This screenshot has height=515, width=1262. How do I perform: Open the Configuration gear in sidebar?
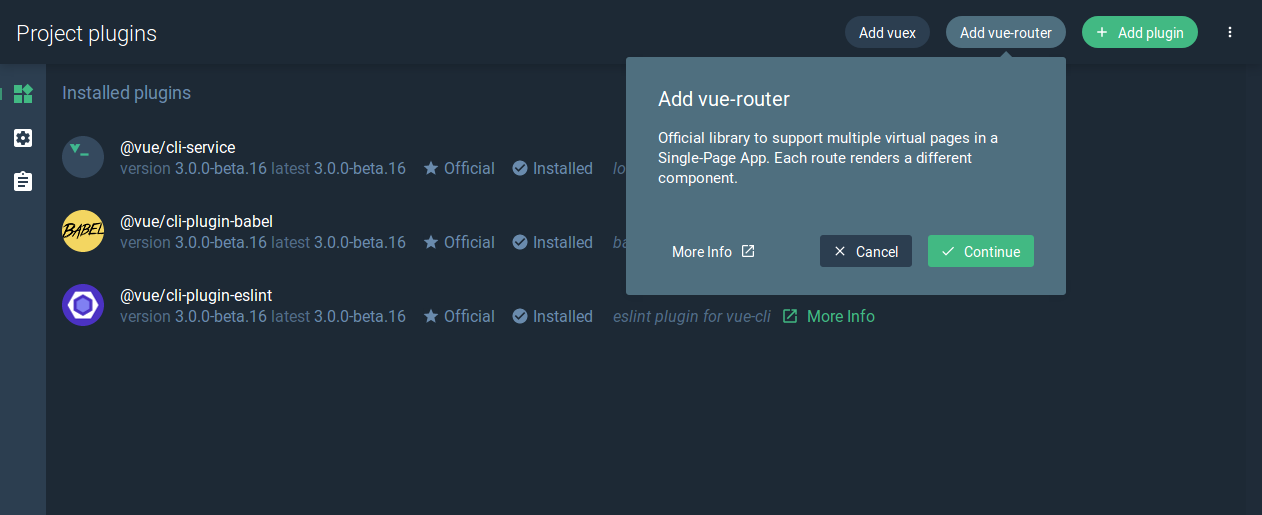(23, 138)
